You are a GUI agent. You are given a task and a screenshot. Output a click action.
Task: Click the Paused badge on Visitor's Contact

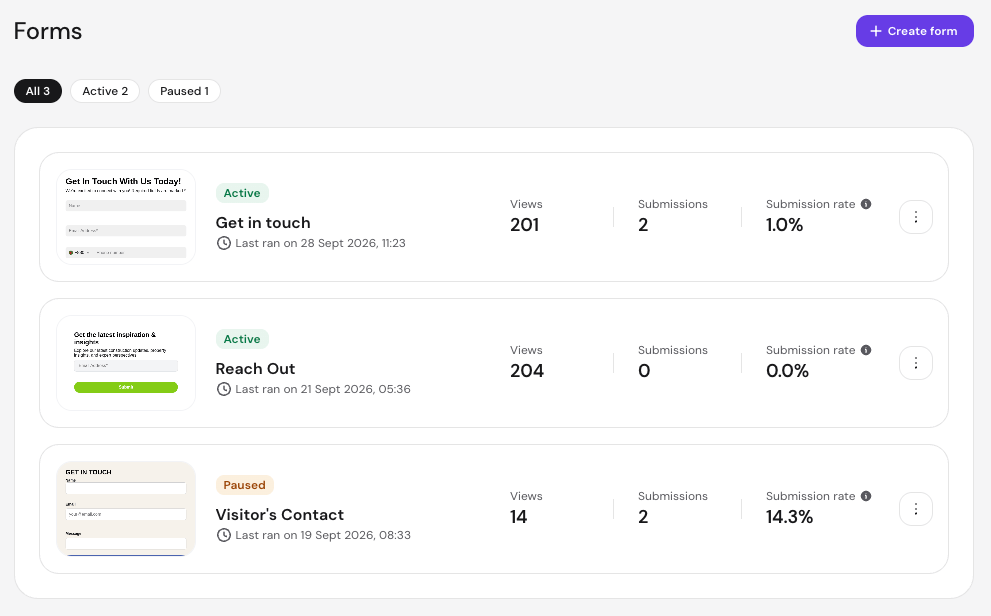245,485
